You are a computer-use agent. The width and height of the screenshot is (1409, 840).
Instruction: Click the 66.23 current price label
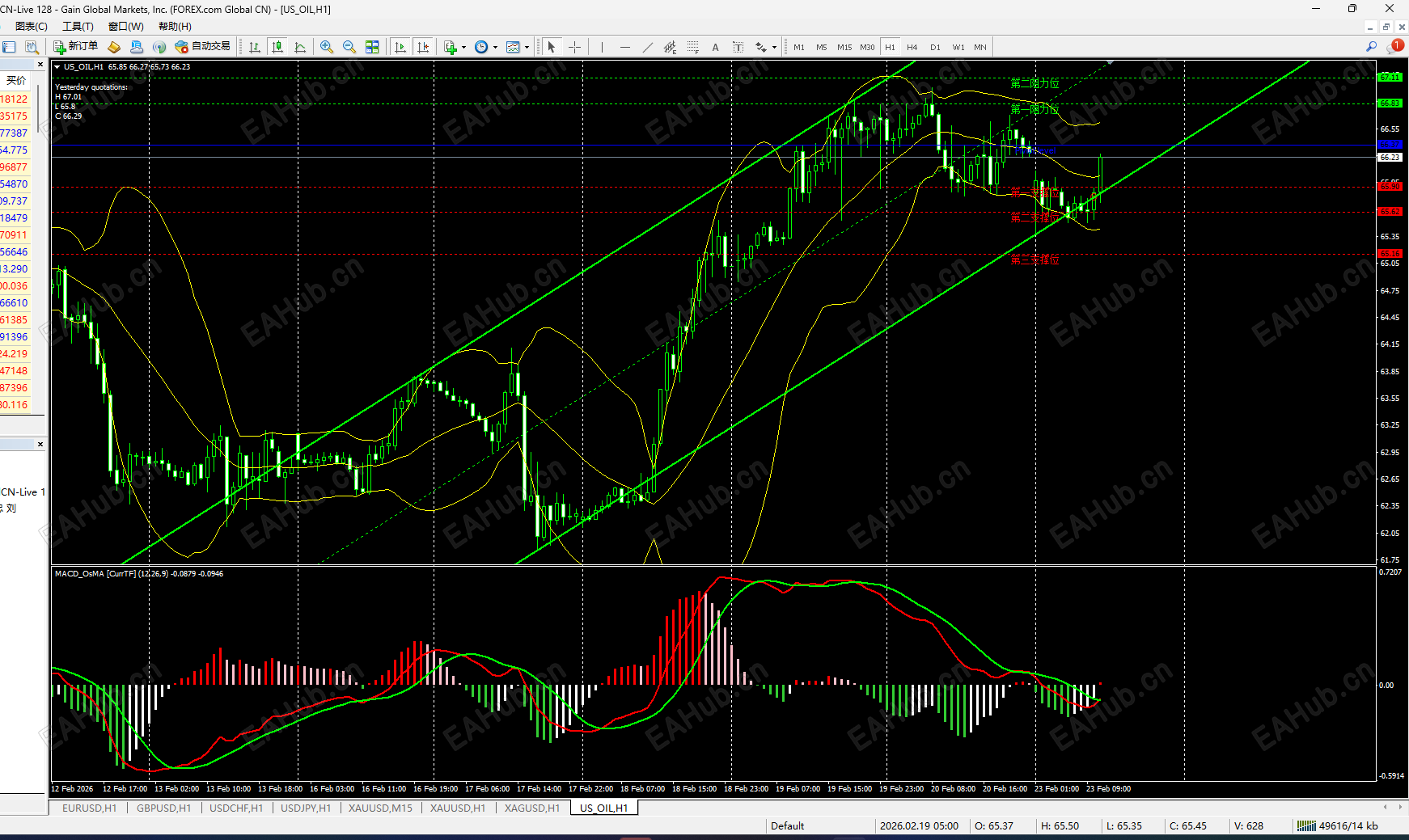tap(1390, 158)
